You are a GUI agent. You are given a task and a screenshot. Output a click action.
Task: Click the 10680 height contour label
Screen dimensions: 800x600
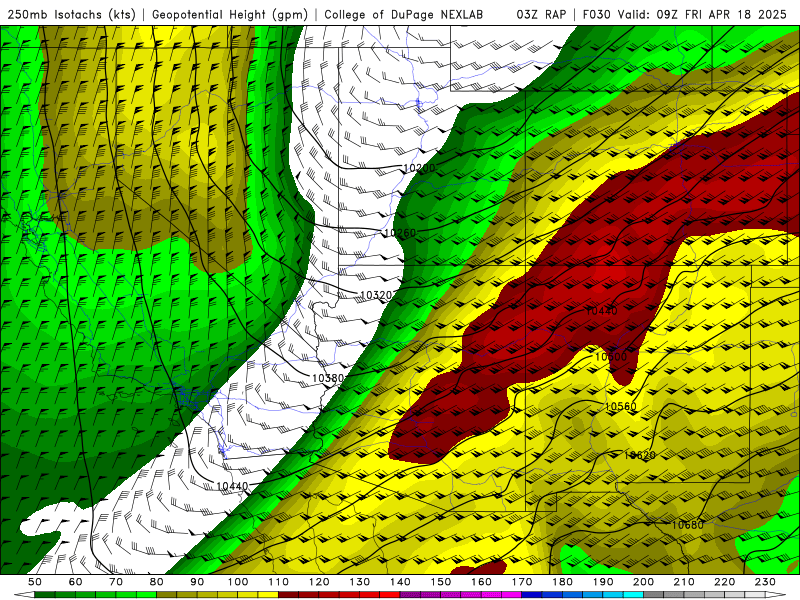[688, 524]
